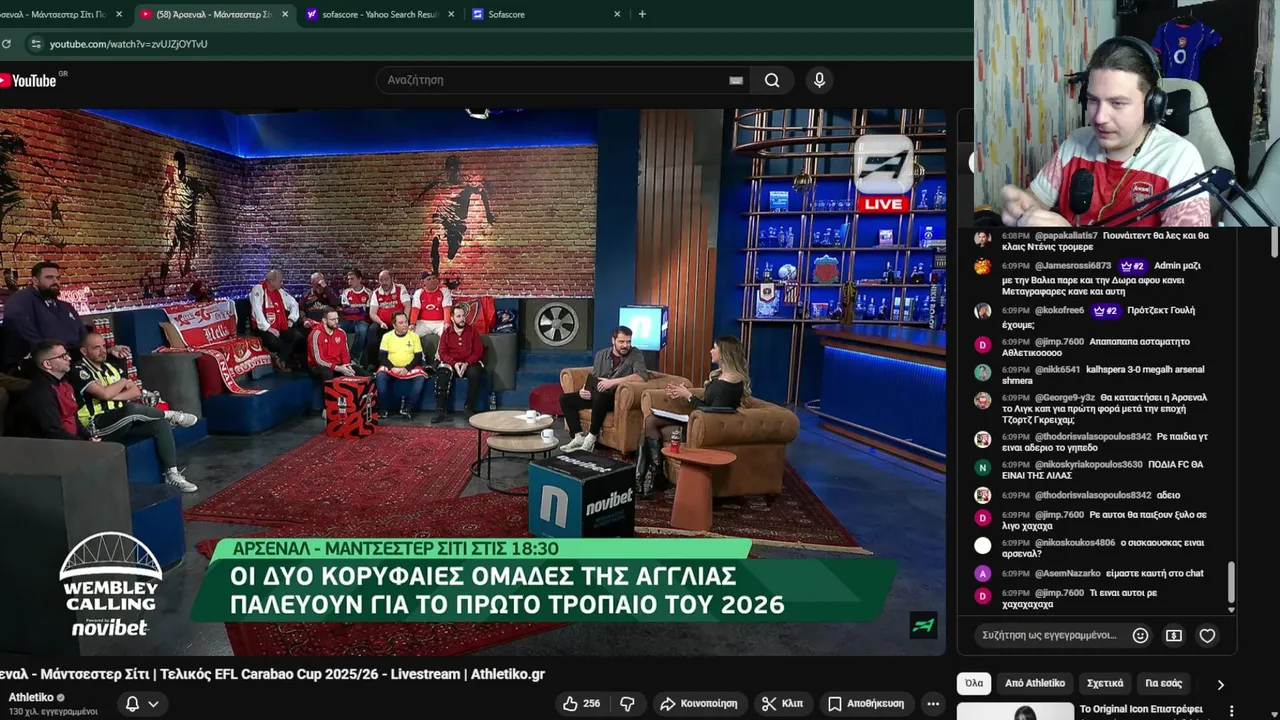
Task: Open site info icon in the address bar
Action: pos(36,44)
